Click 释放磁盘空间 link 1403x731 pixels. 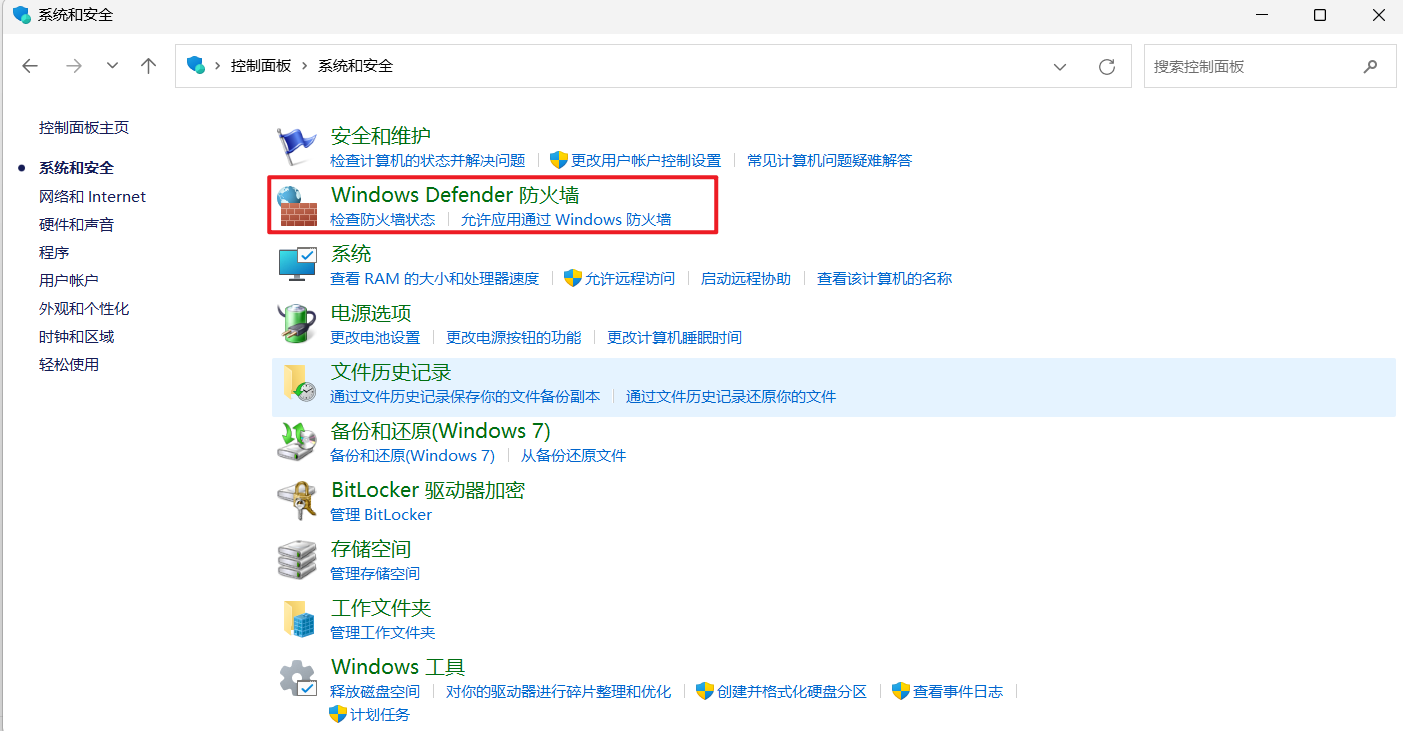(x=375, y=691)
